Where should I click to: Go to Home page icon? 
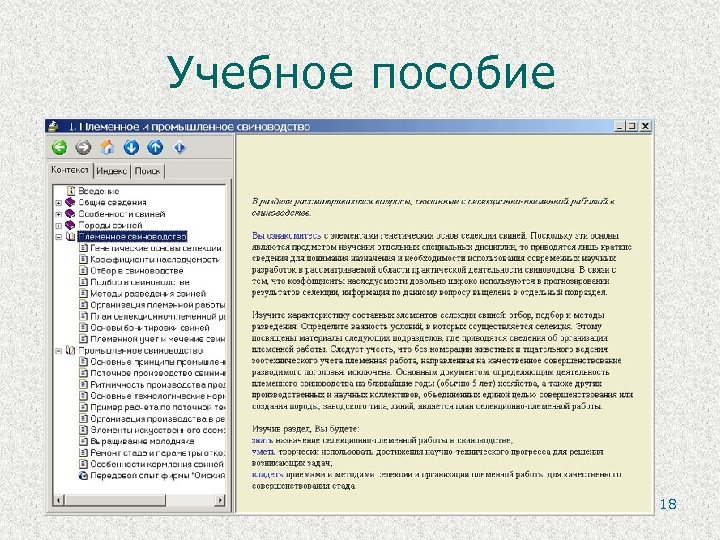(x=107, y=147)
